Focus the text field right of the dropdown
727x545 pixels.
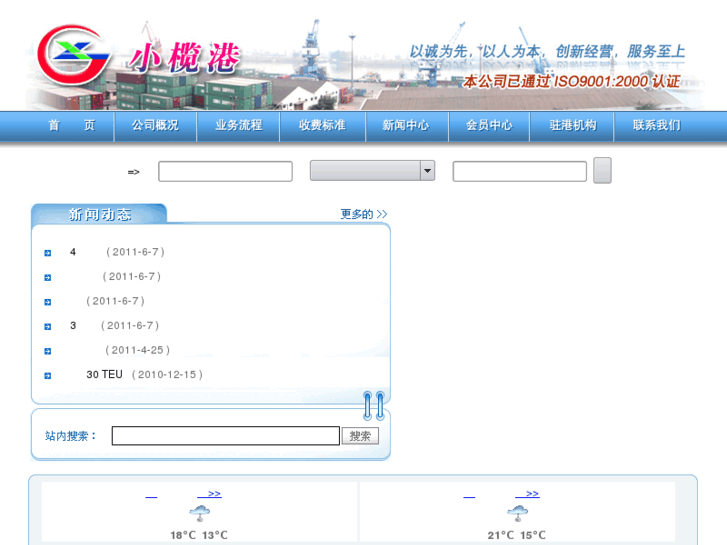520,171
